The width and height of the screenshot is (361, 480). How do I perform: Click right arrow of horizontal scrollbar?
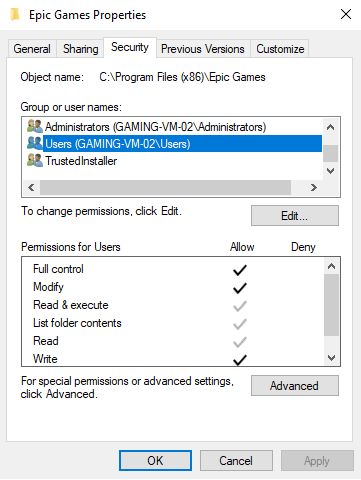tap(313, 188)
